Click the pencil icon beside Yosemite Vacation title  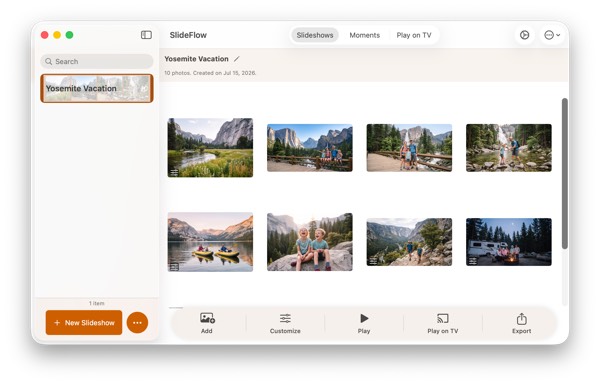click(x=237, y=59)
